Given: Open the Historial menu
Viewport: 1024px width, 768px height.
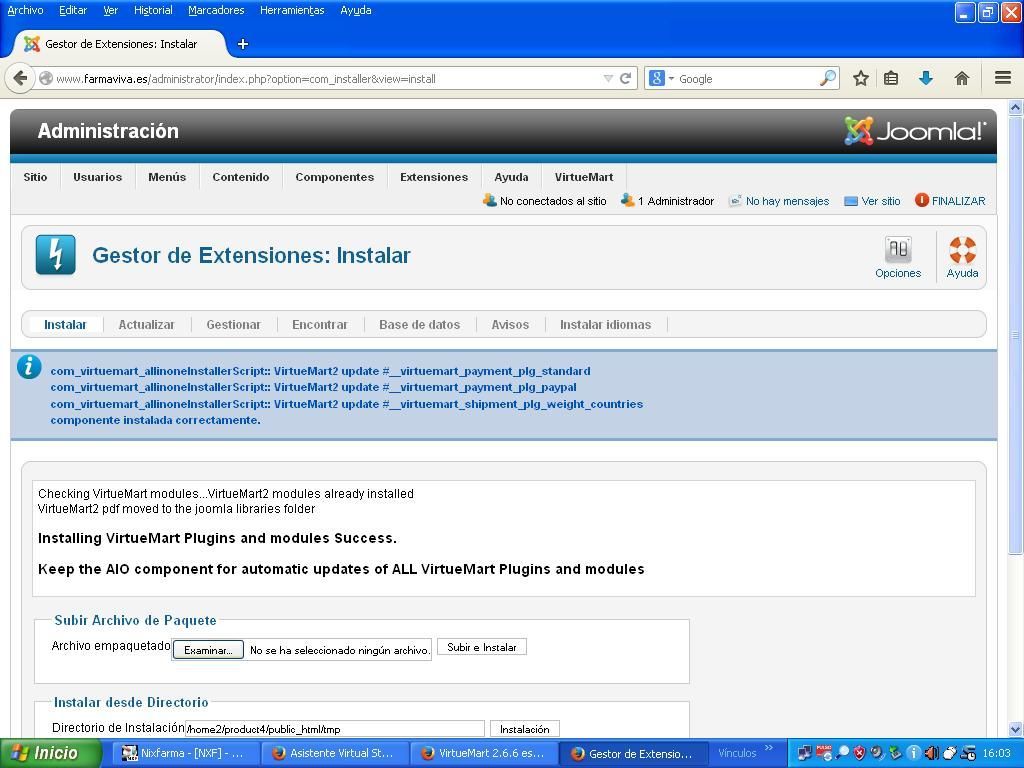Looking at the screenshot, I should coord(153,10).
